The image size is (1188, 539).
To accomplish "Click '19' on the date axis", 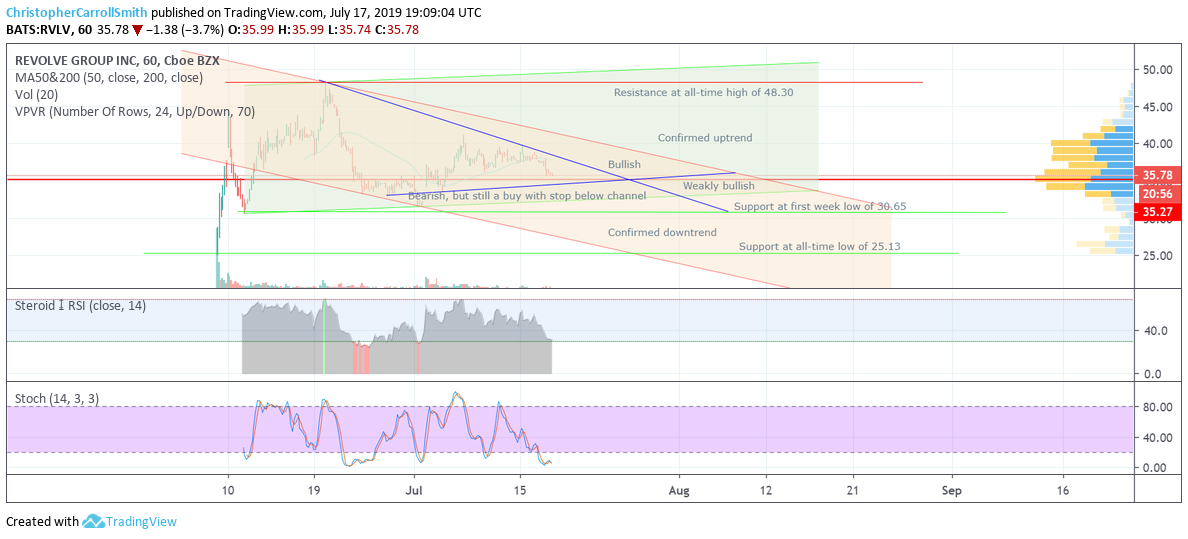I will pyautogui.click(x=314, y=490).
